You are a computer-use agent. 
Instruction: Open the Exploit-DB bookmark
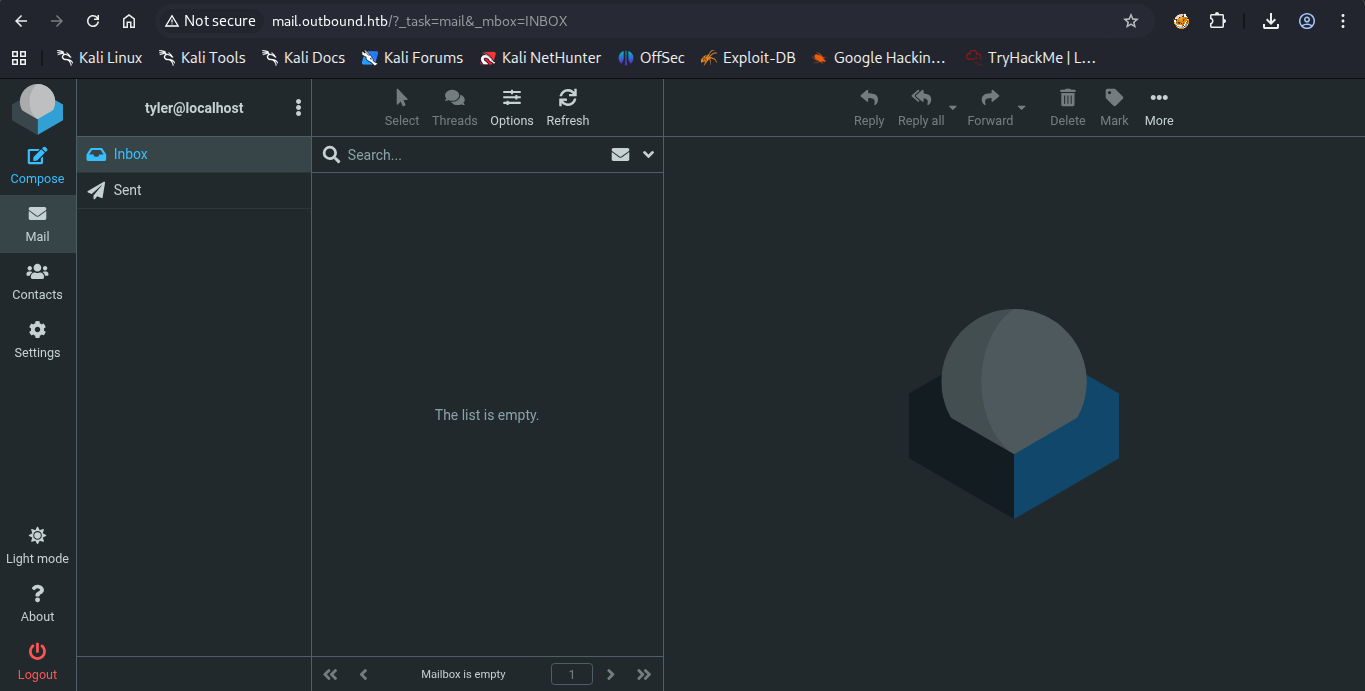tap(748, 58)
